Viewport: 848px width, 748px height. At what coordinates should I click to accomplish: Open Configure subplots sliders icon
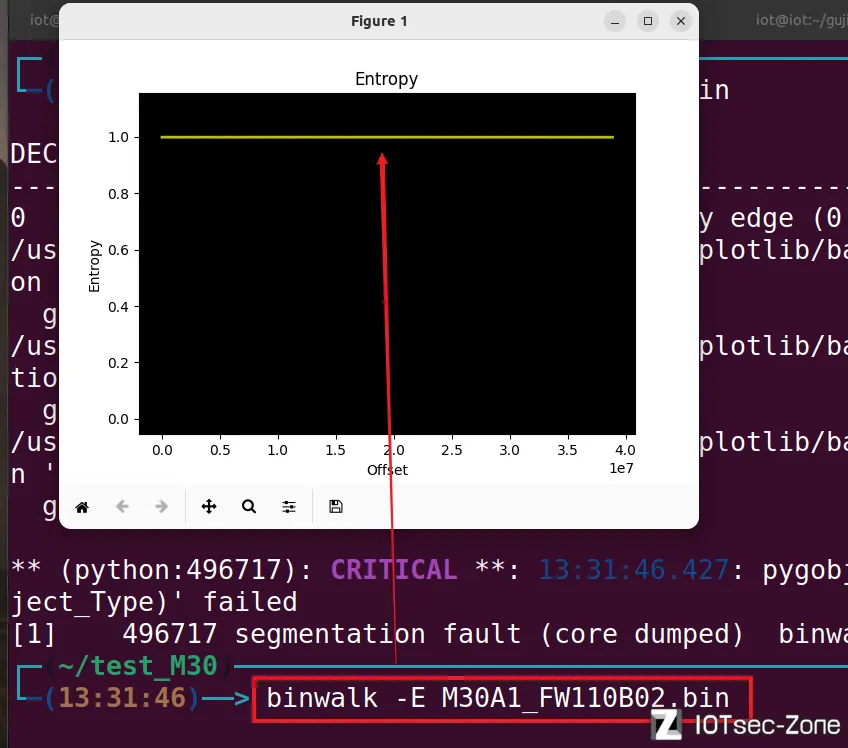[x=289, y=507]
